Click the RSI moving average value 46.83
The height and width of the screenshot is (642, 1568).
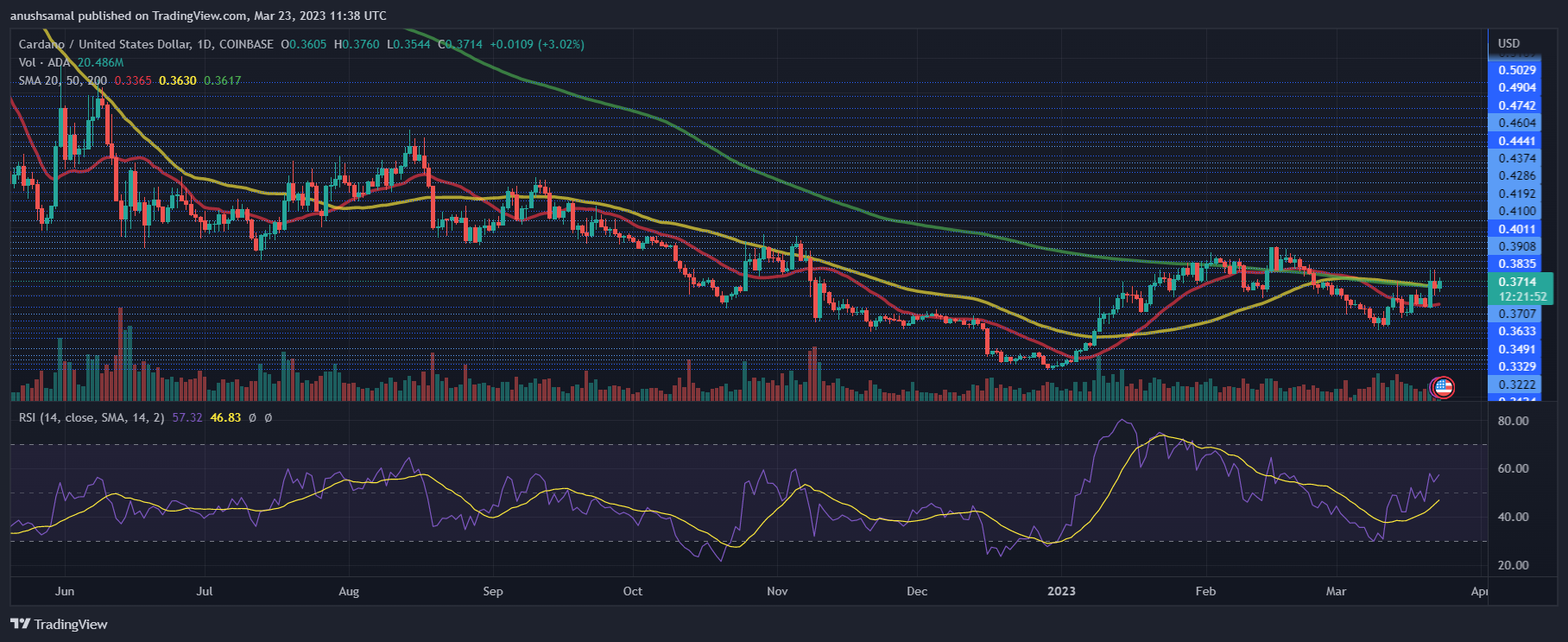[x=225, y=417]
